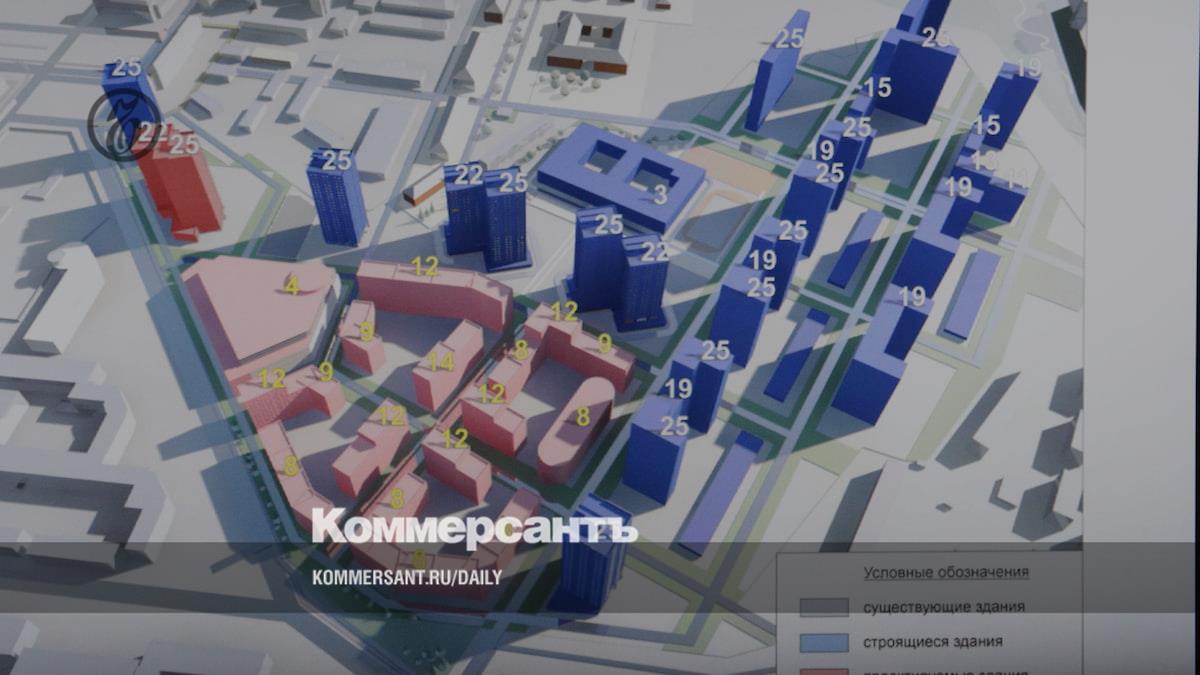Click the topmost 19 label in the upper-right
Image resolution: width=1200 pixels, height=675 pixels.
pos(1028,69)
